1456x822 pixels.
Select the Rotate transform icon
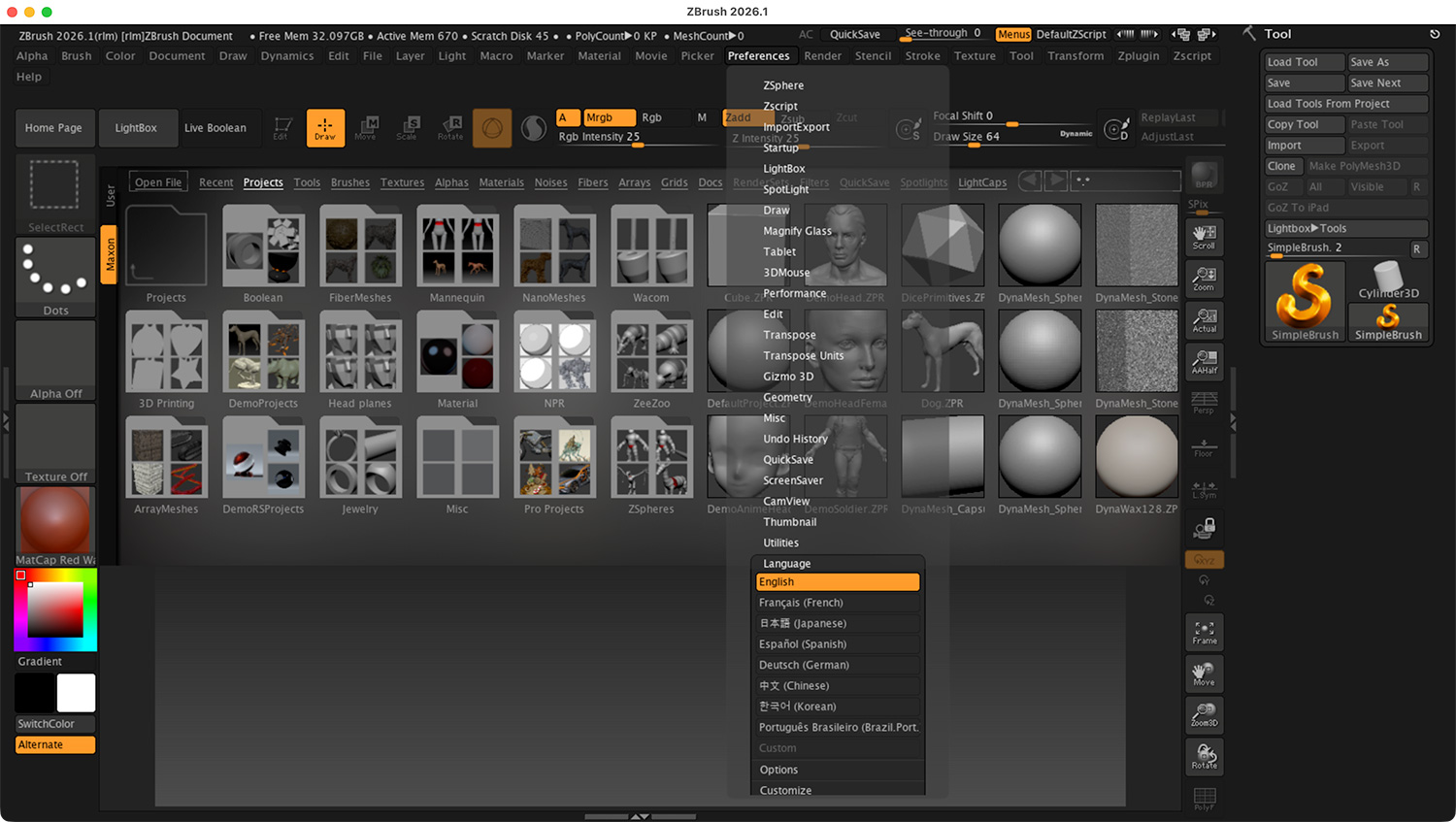tap(450, 127)
